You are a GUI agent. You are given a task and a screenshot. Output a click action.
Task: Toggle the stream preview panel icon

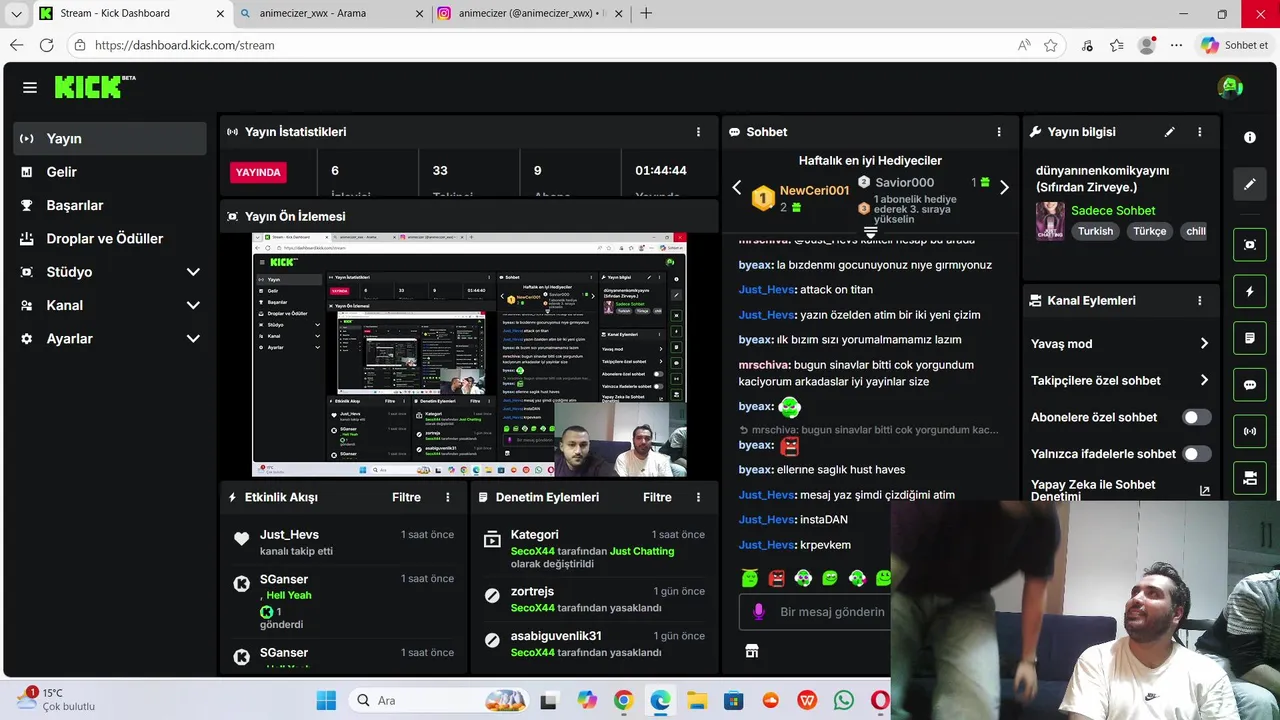click(x=1249, y=244)
